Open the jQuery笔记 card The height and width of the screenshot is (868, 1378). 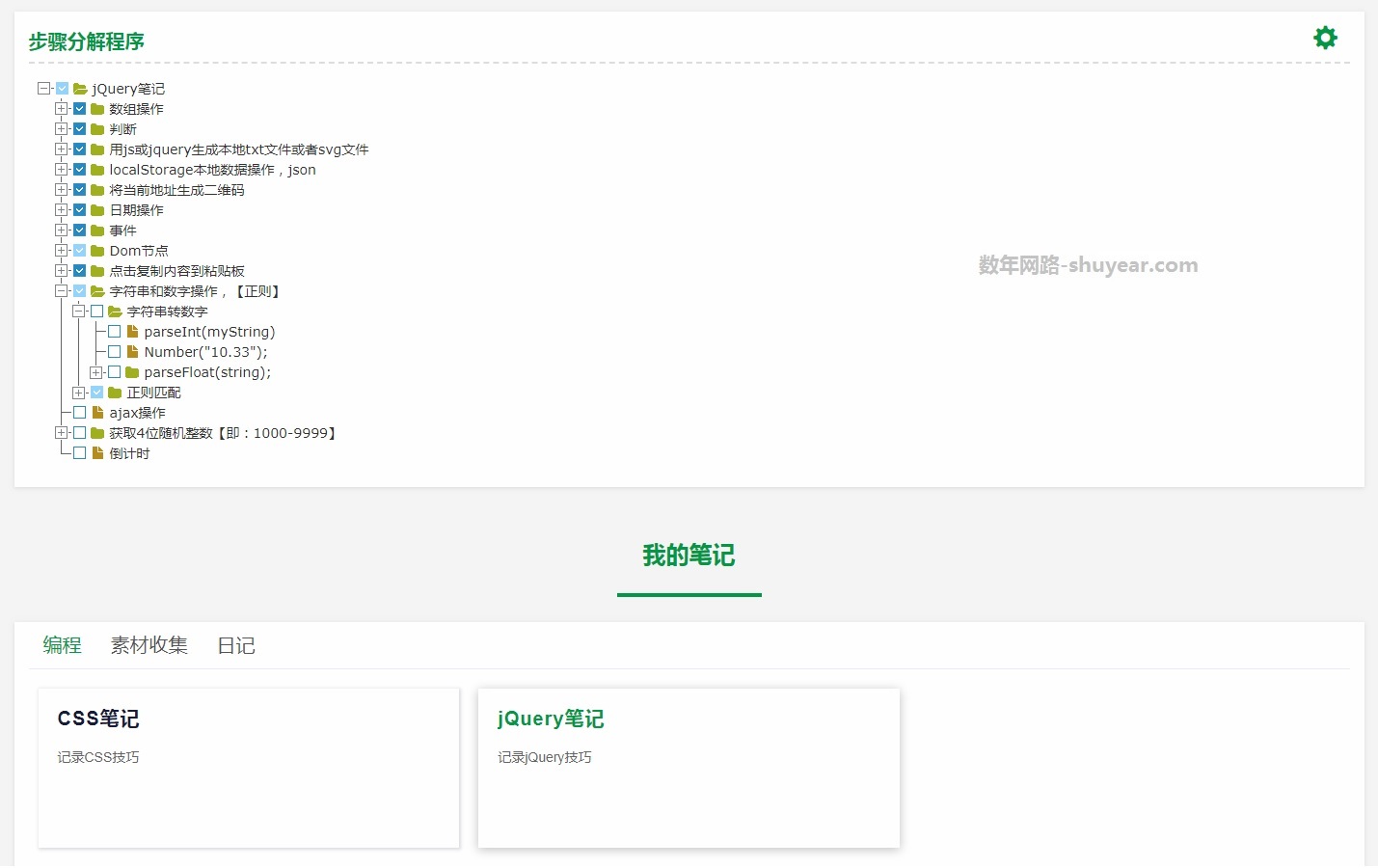688,767
